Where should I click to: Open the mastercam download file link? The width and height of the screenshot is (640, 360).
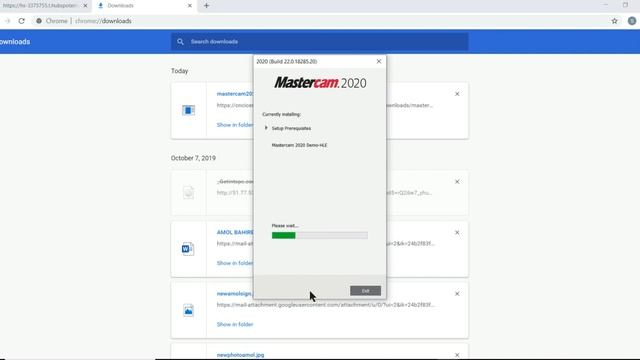pos(235,94)
